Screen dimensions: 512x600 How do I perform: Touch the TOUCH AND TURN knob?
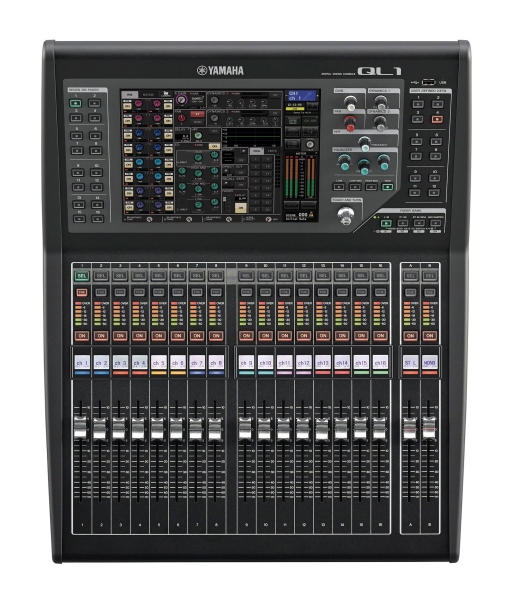point(346,215)
